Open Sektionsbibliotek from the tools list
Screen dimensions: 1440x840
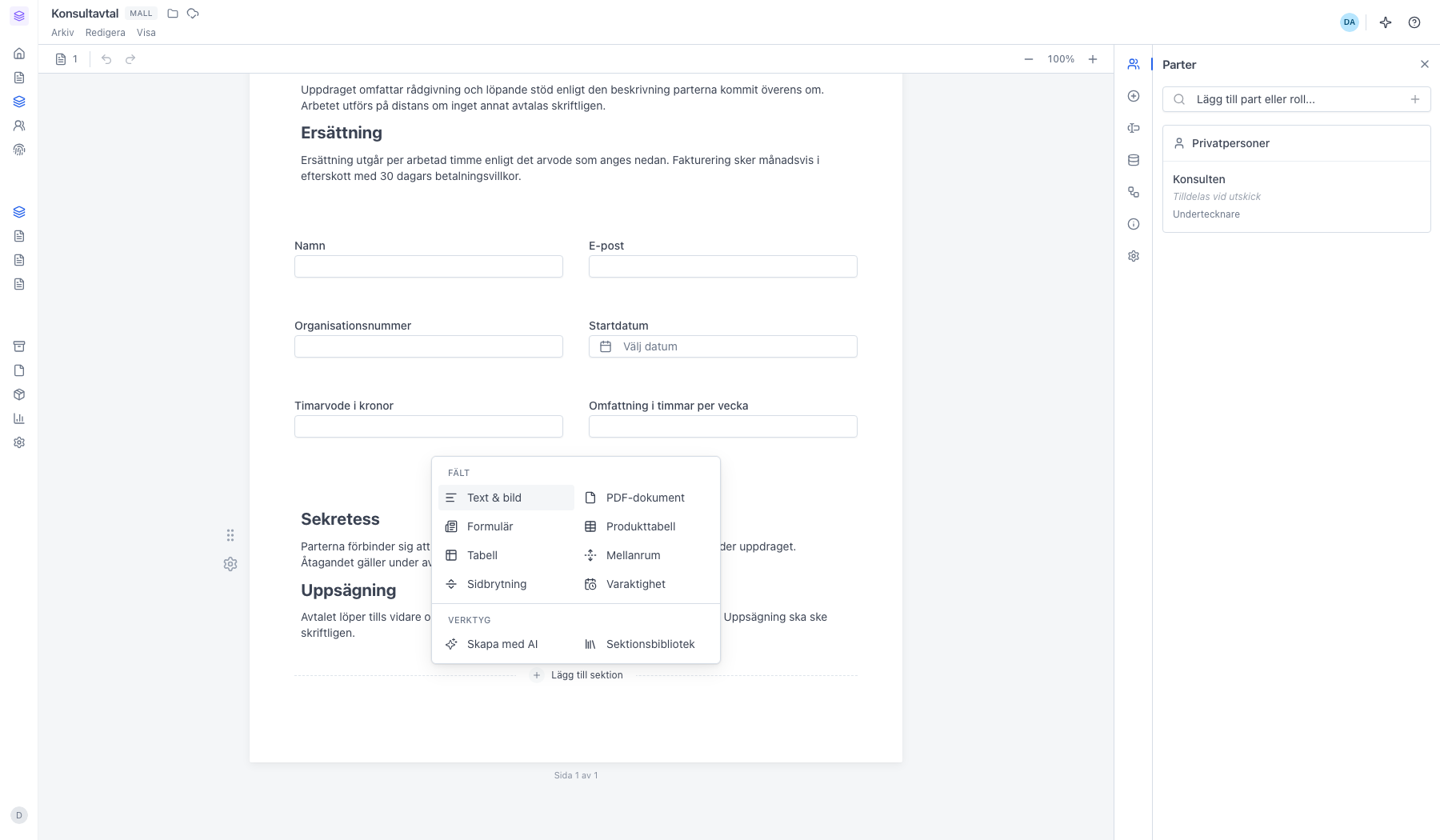point(646,644)
